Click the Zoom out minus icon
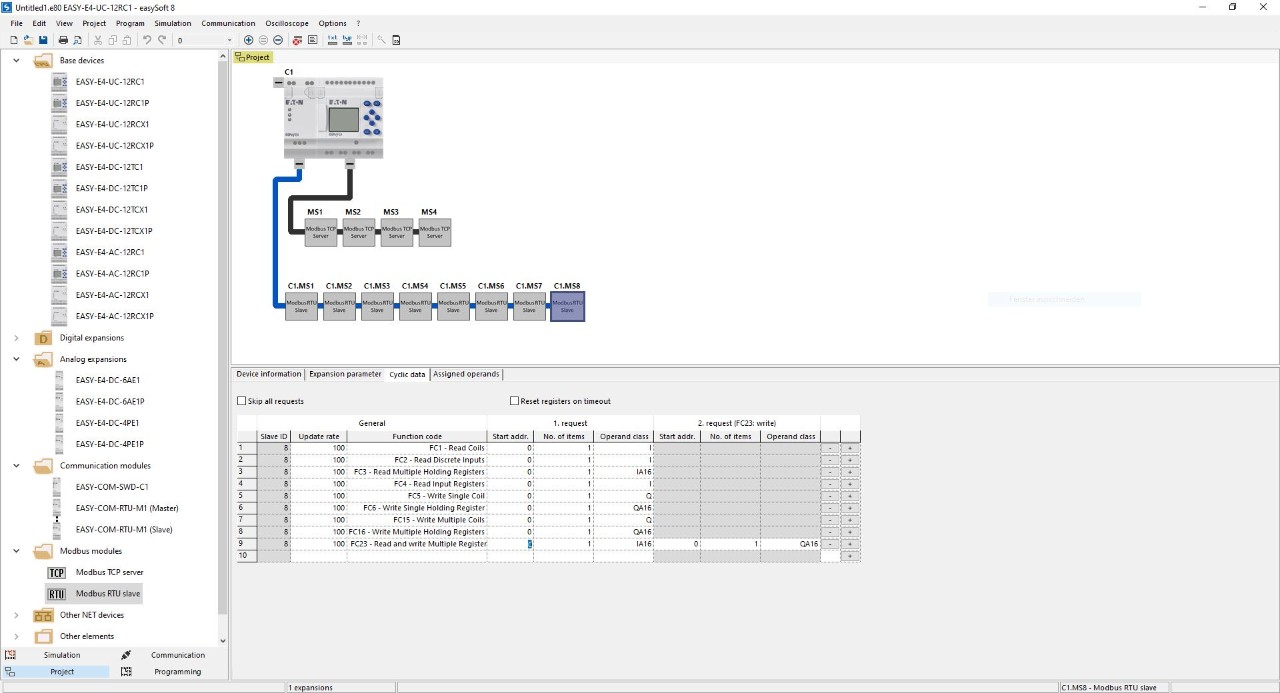This screenshot has height=693, width=1280. coord(277,40)
